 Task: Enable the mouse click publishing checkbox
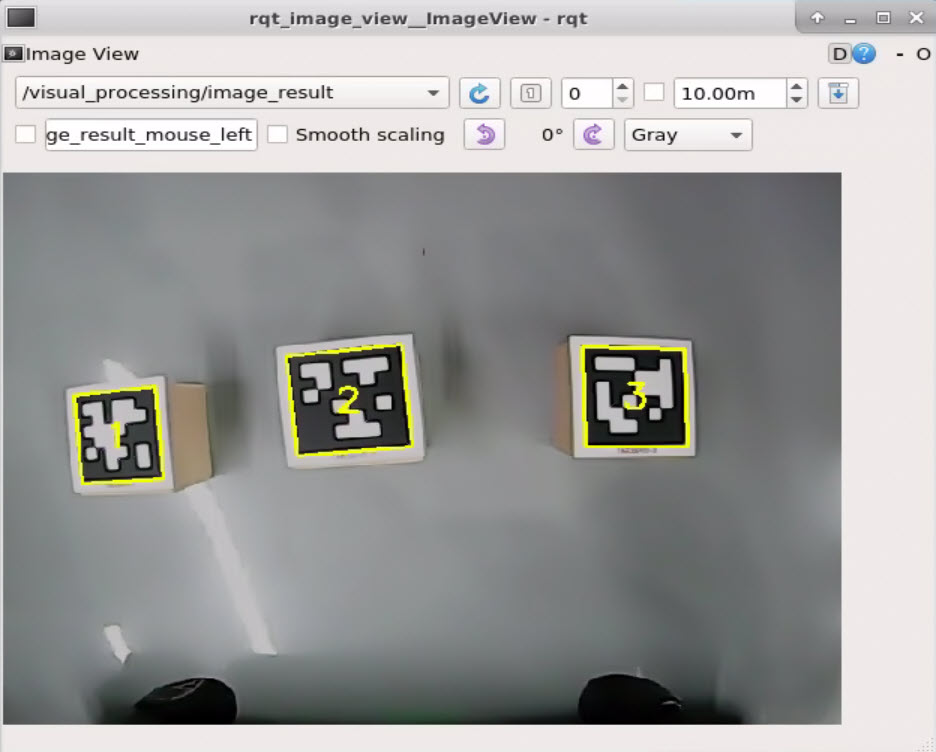click(x=25, y=134)
